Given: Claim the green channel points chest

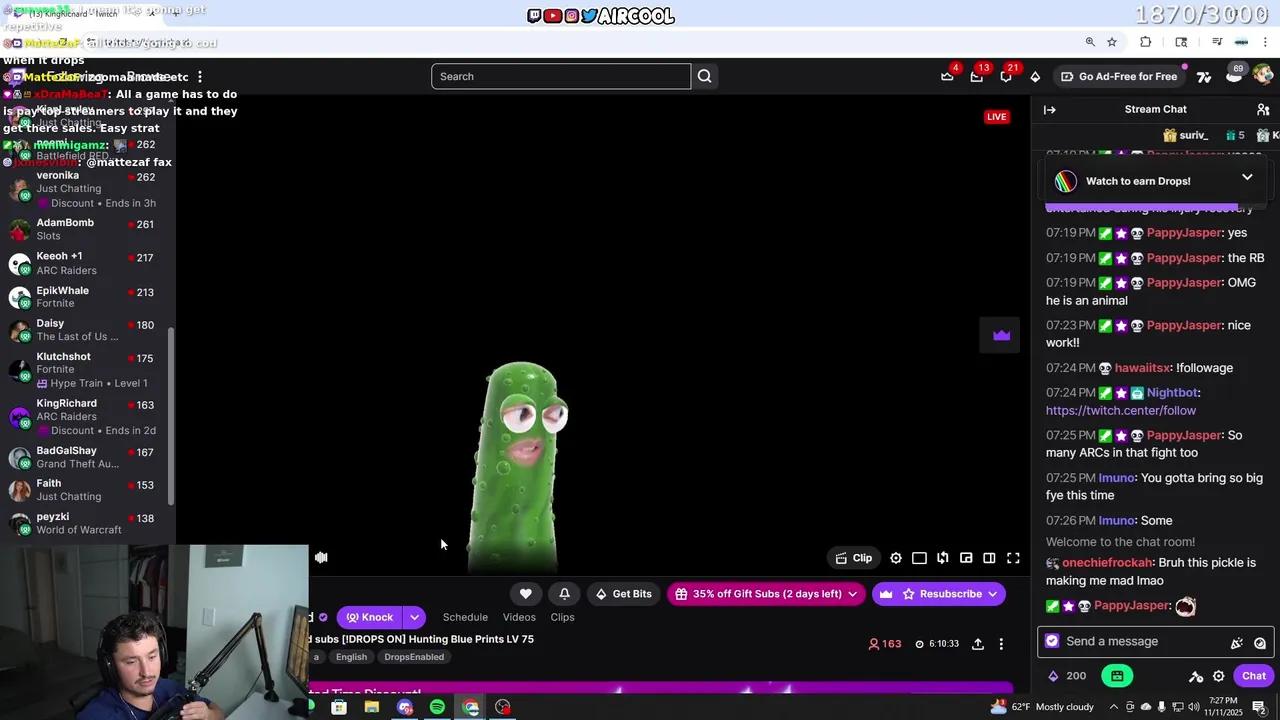Looking at the screenshot, I should (1117, 676).
